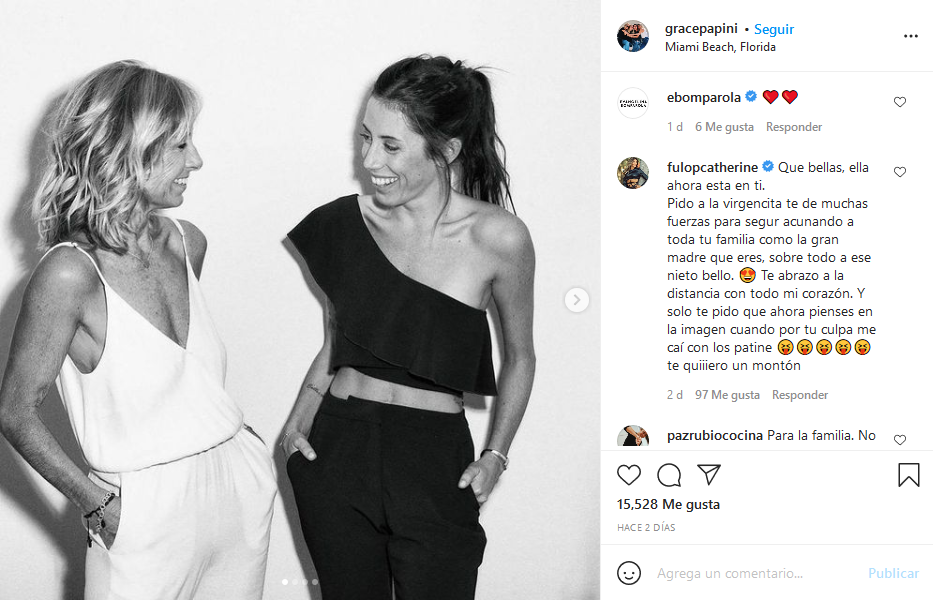
Task: Like ebomparola's comment heart
Action: pyautogui.click(x=900, y=102)
